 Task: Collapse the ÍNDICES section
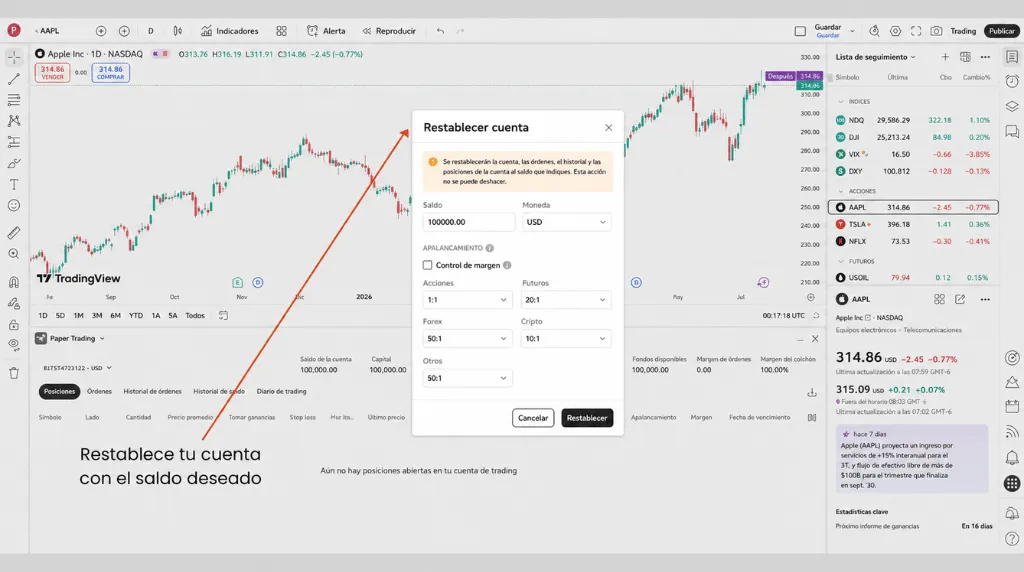[x=840, y=101]
